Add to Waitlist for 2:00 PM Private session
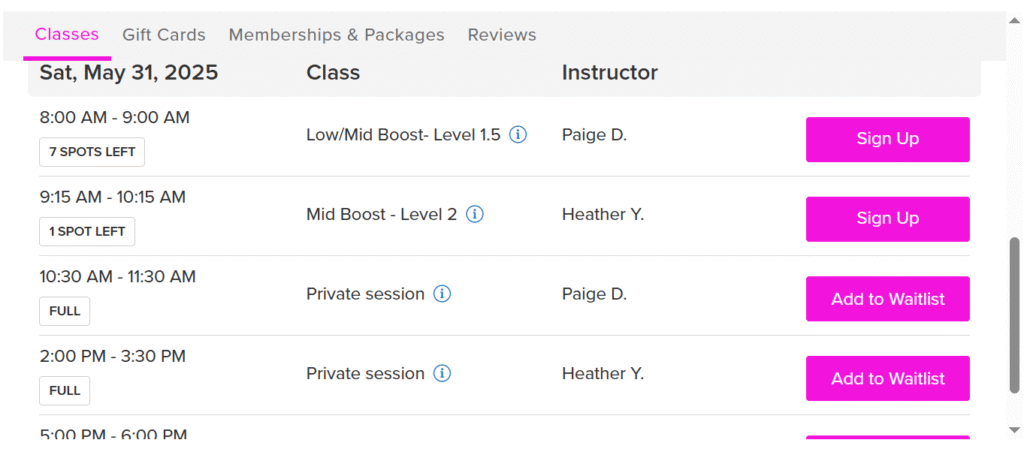The width and height of the screenshot is (1024, 452). click(888, 379)
